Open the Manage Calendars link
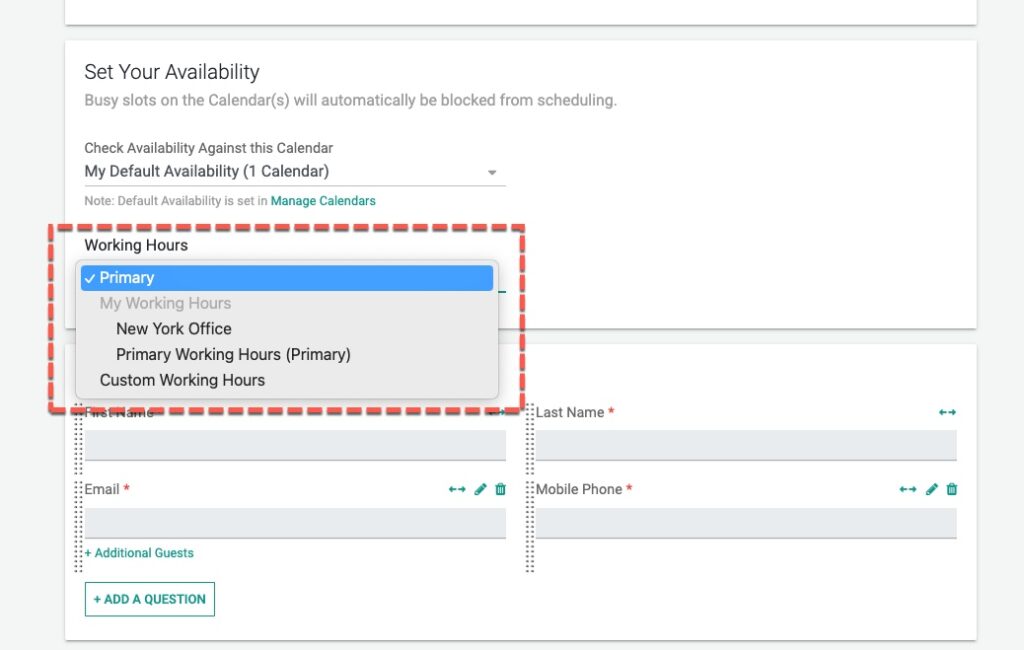The height and width of the screenshot is (650, 1024). pos(323,201)
